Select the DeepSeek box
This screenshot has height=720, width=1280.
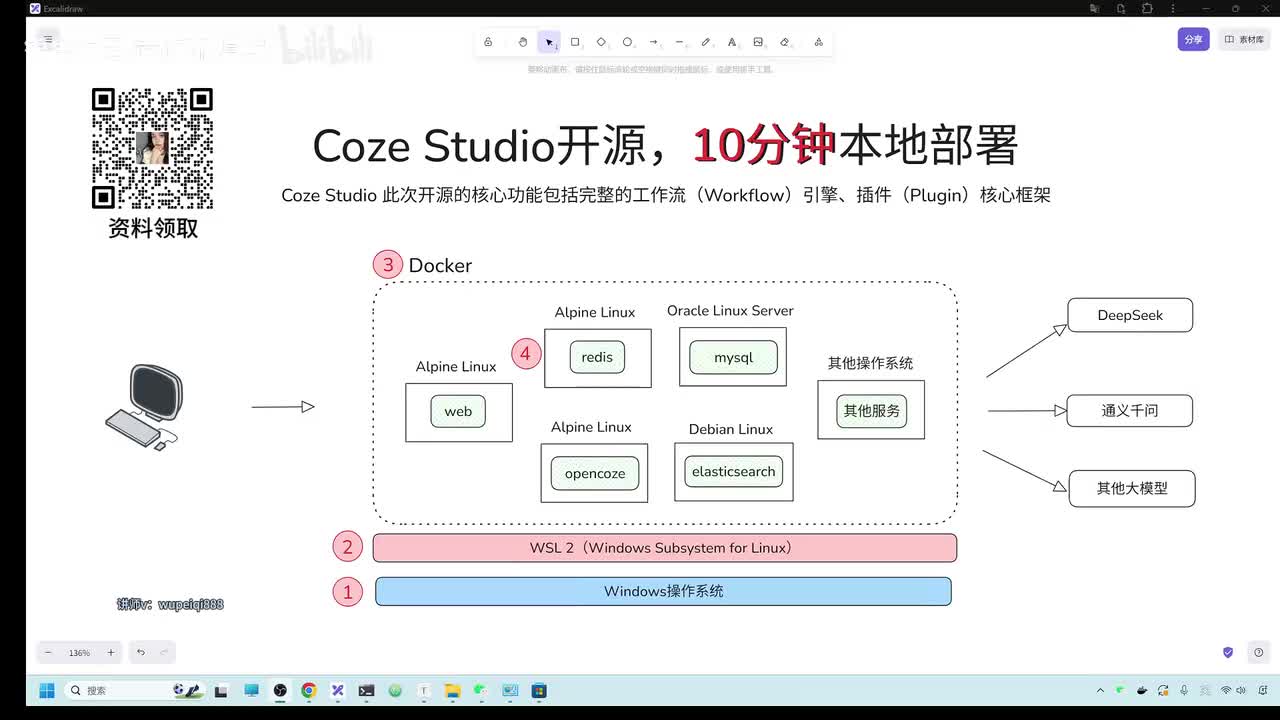[1130, 315]
